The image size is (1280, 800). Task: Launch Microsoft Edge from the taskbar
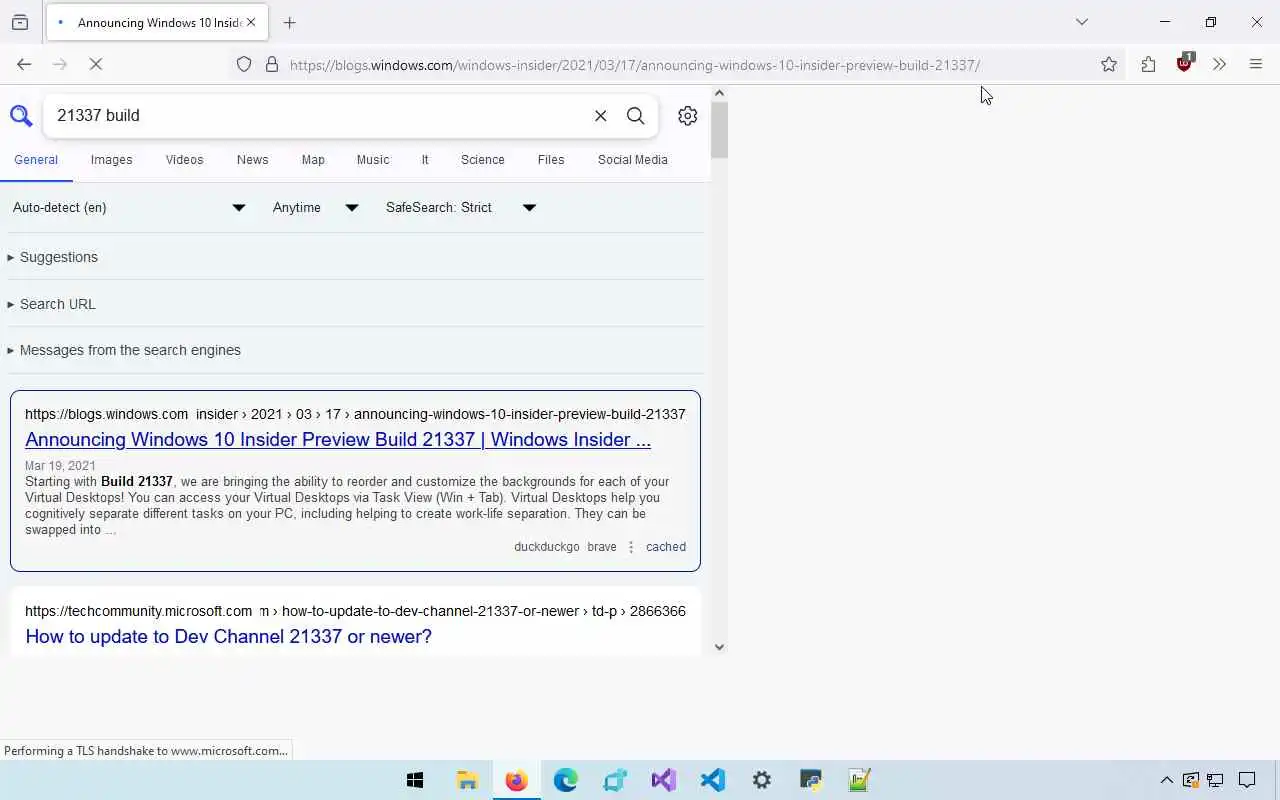tap(565, 780)
